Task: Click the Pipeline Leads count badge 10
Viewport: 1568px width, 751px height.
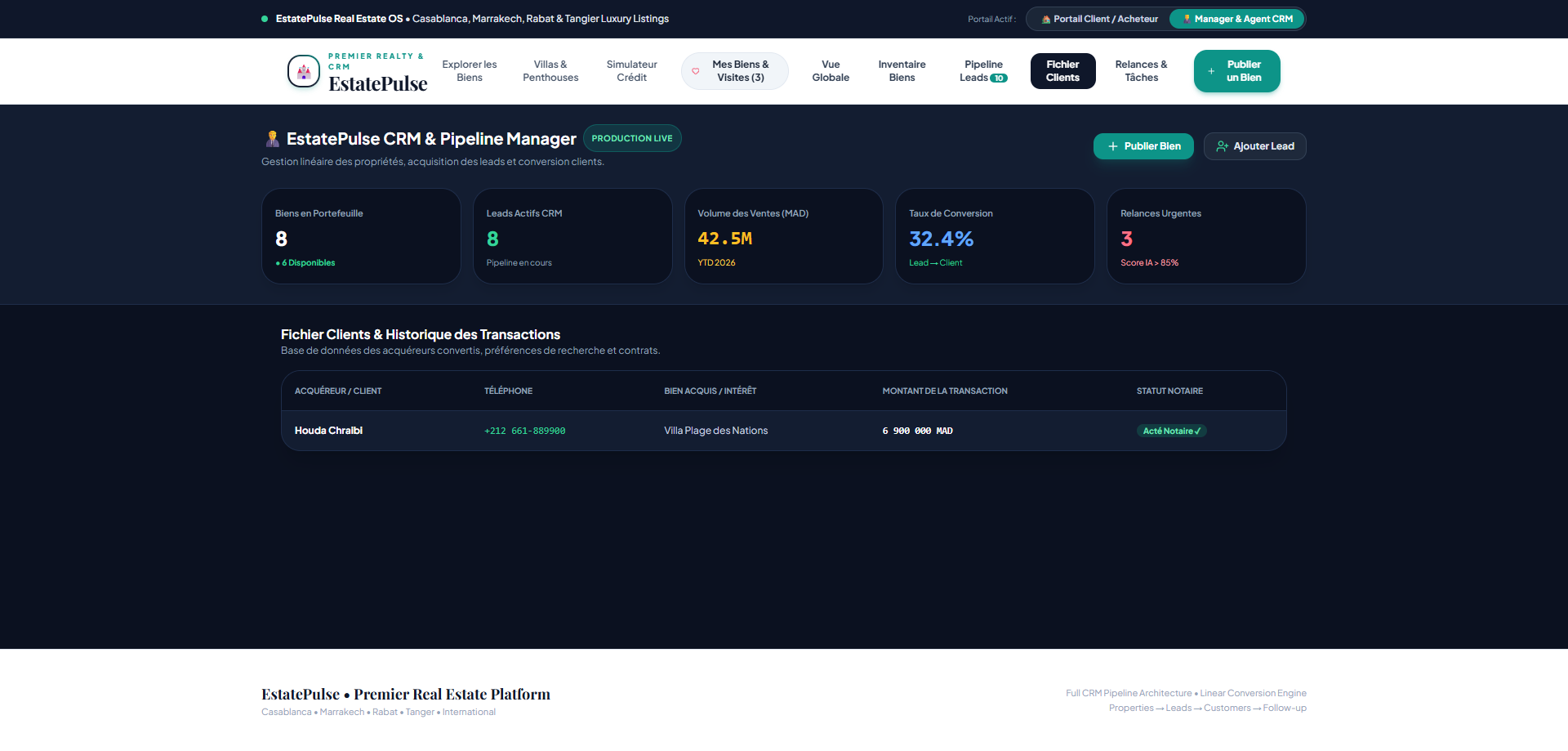Action: click(999, 78)
